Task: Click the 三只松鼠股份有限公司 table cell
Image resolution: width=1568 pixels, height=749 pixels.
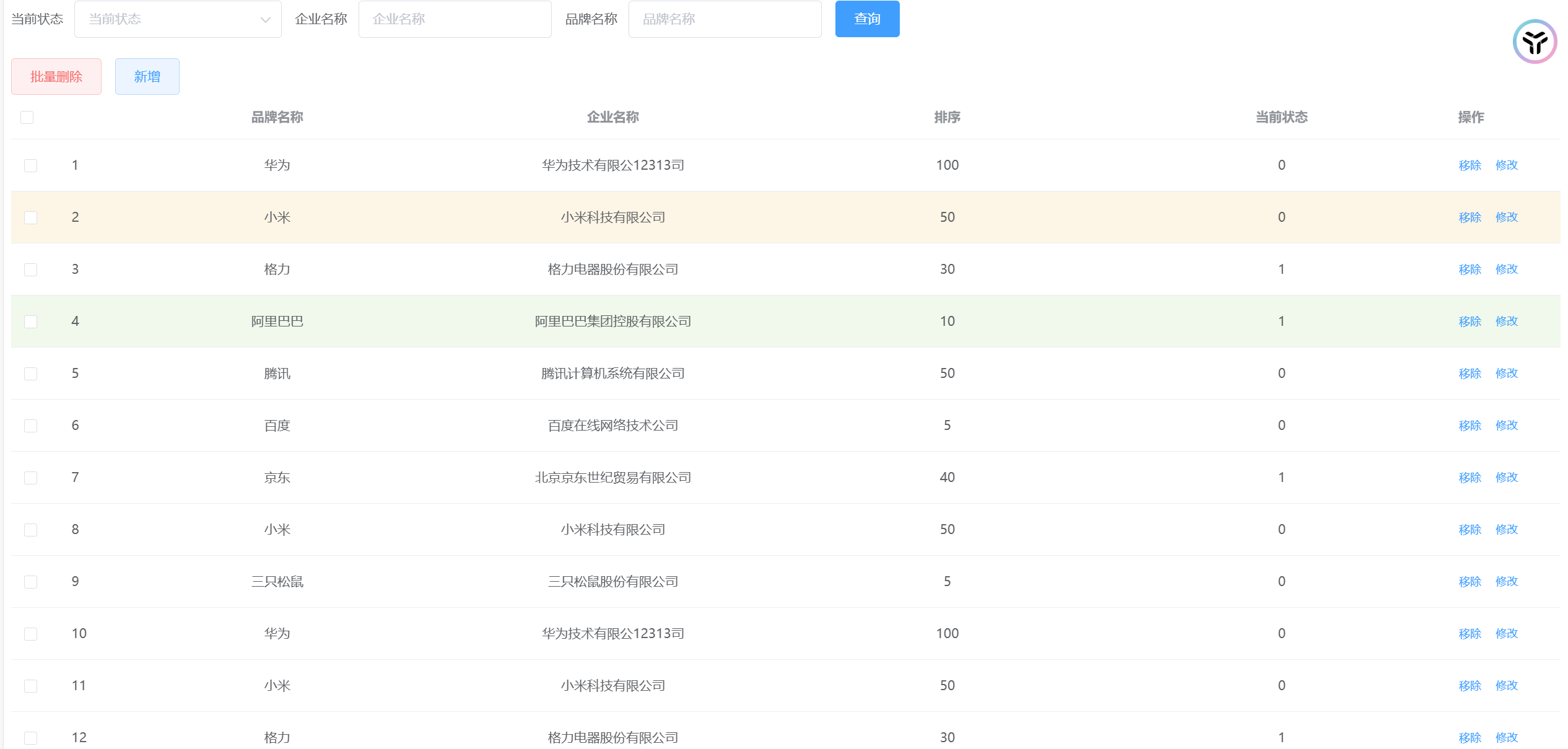Action: (612, 582)
